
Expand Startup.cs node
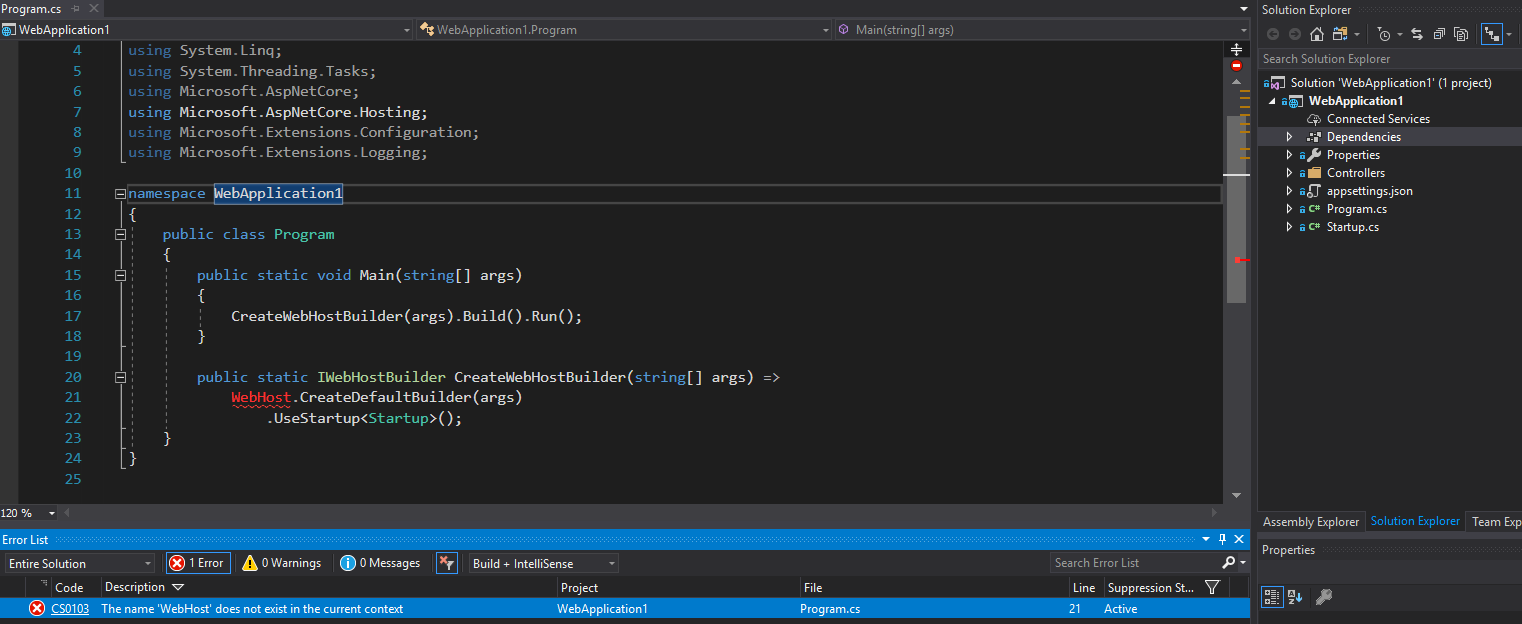(x=1289, y=227)
